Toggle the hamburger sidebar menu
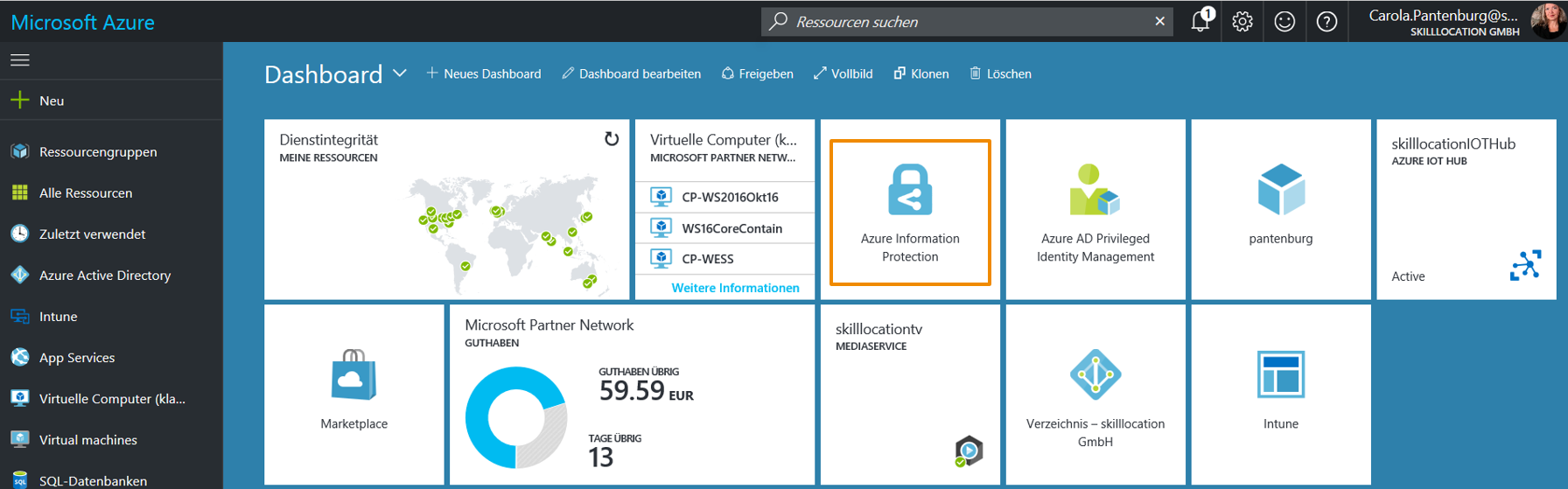This screenshot has height=489, width=1568. click(x=20, y=59)
